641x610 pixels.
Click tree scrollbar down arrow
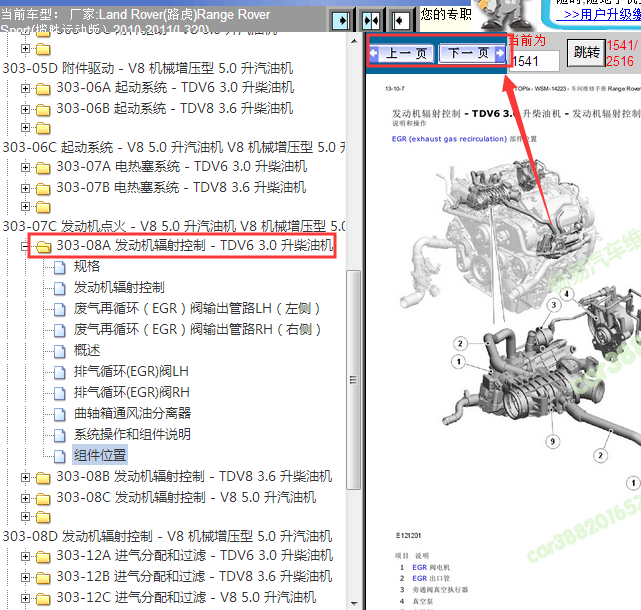click(354, 603)
